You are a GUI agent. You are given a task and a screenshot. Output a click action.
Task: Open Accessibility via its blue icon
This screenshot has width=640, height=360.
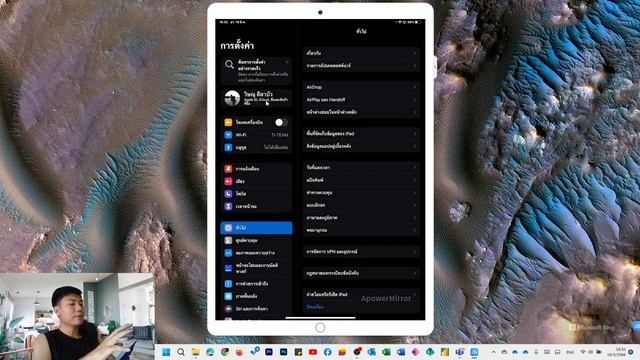(228, 284)
